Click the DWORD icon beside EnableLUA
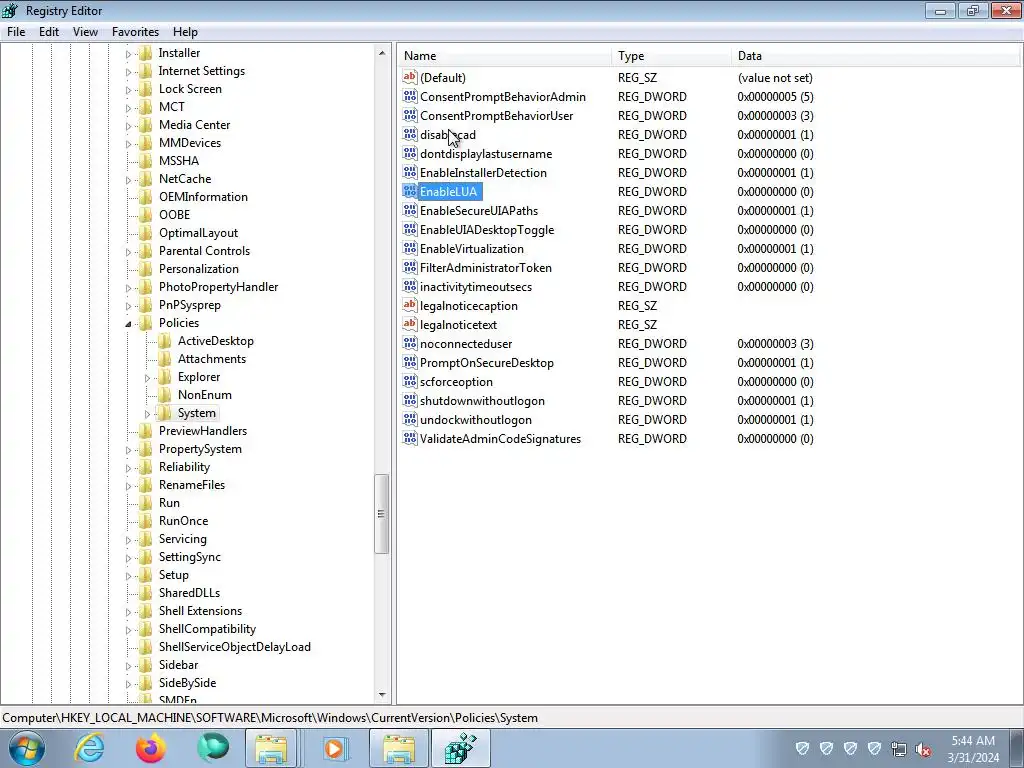1024x768 pixels. tap(409, 191)
